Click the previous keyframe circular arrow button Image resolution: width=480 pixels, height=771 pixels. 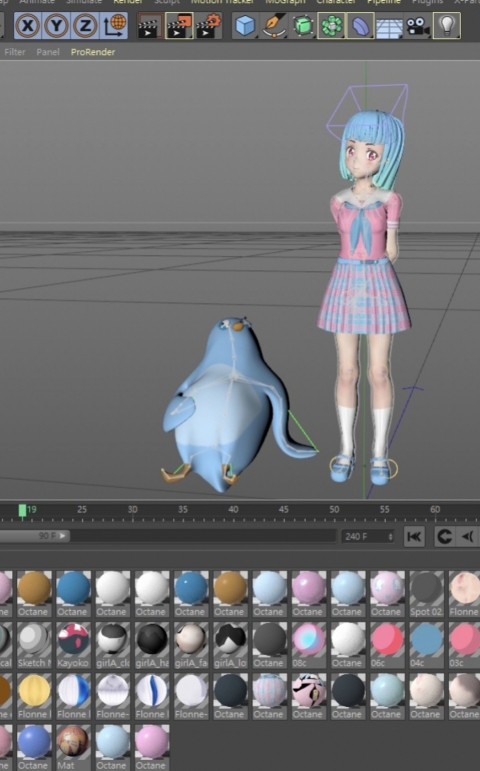coord(444,536)
